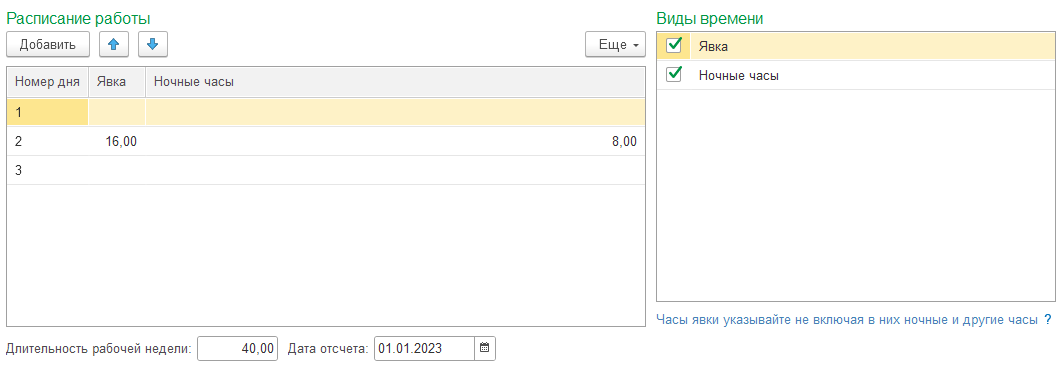Focus the Дата отсчета date field
This screenshot has height=367, width=1061.
(x=424, y=349)
